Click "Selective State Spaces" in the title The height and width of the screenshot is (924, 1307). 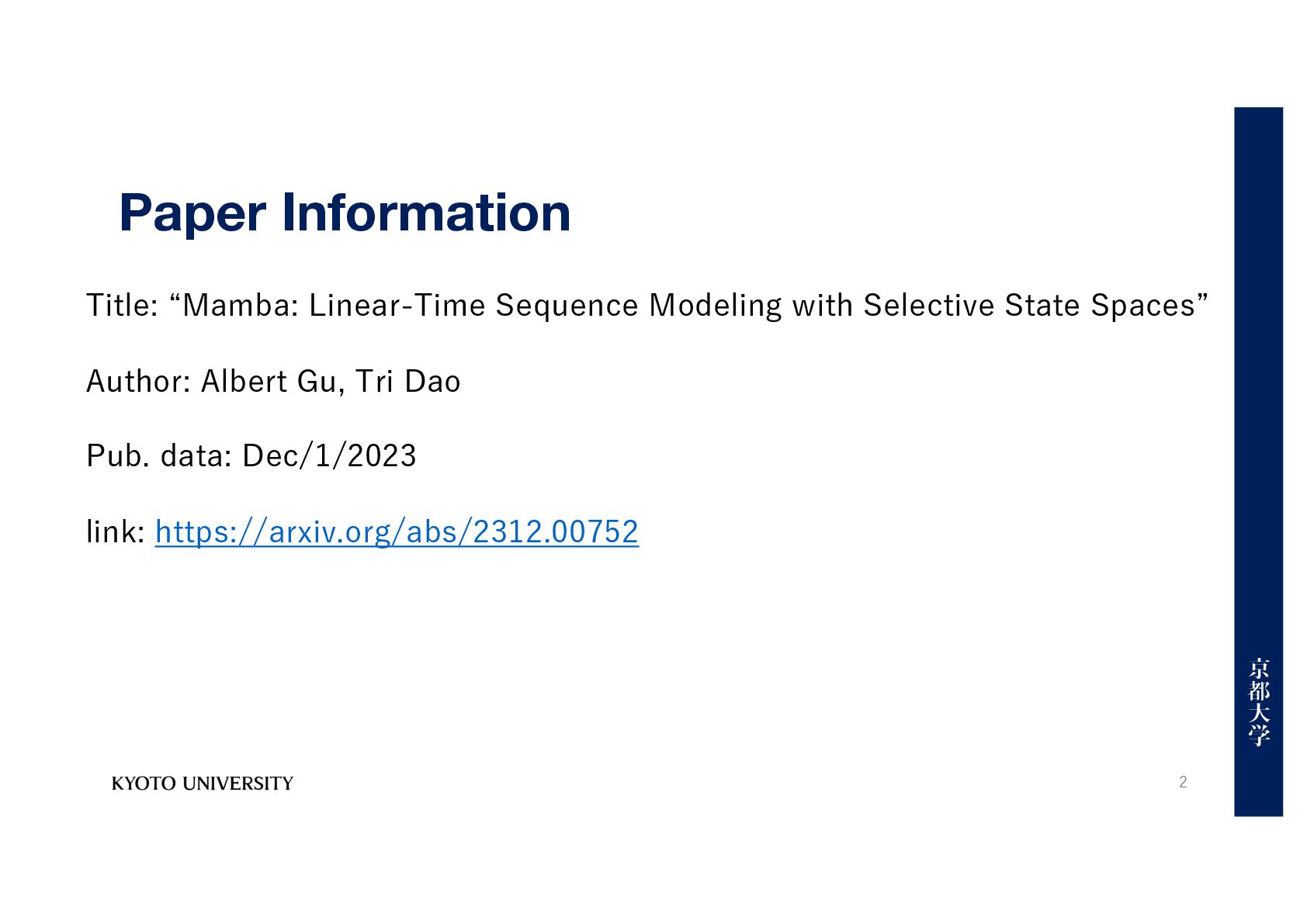[1029, 306]
